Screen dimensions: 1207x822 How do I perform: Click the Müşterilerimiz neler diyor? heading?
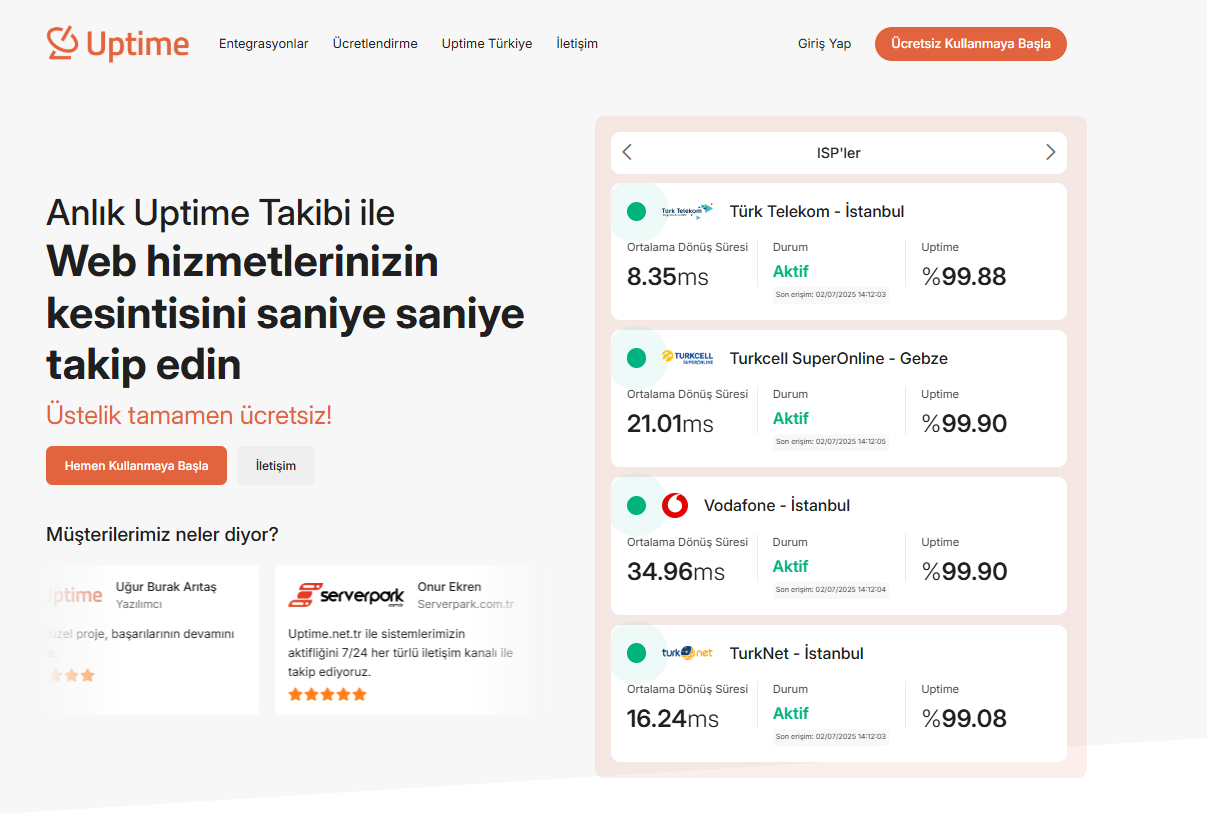click(x=162, y=535)
